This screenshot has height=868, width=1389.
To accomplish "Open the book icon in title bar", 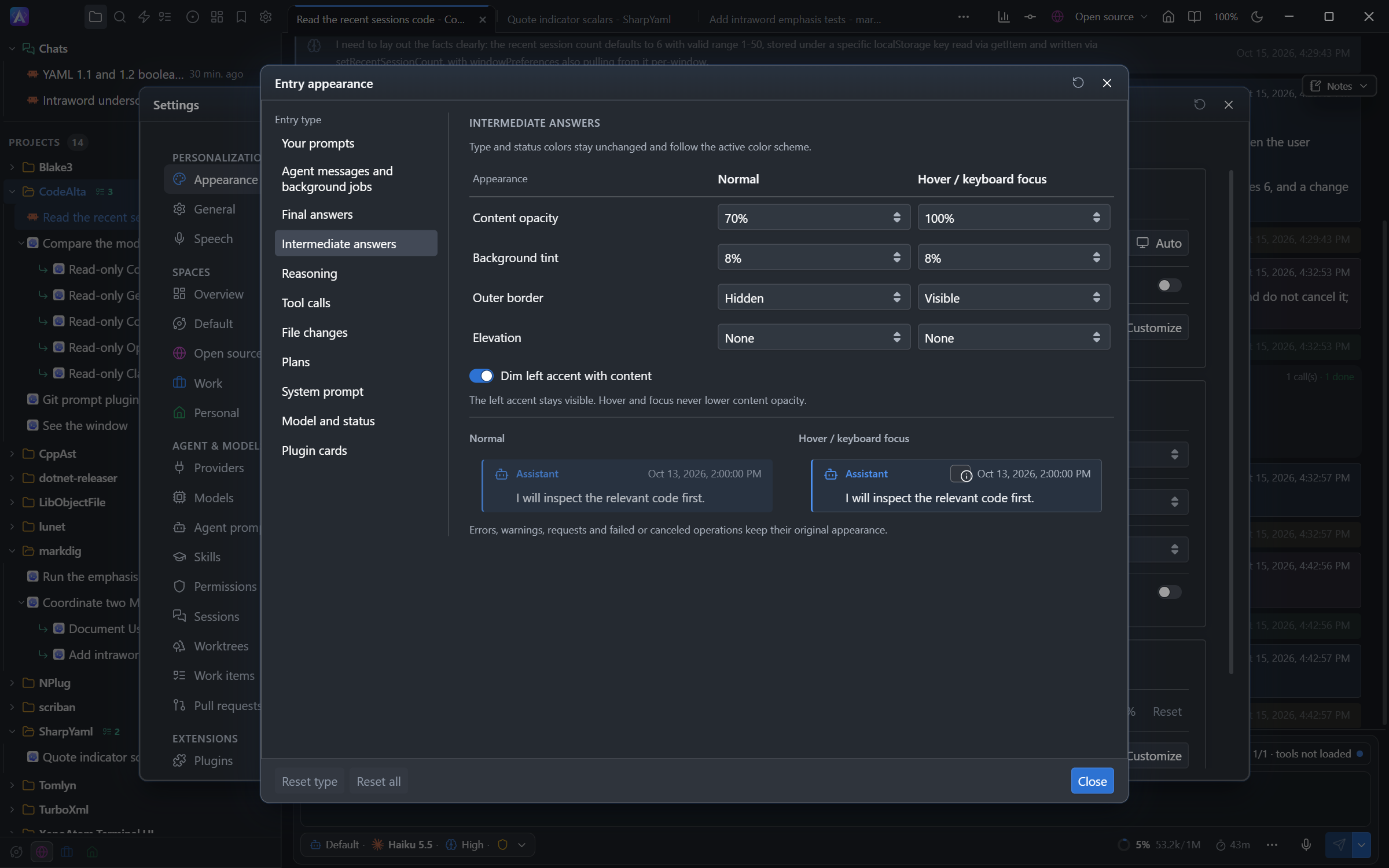I will 1194,17.
